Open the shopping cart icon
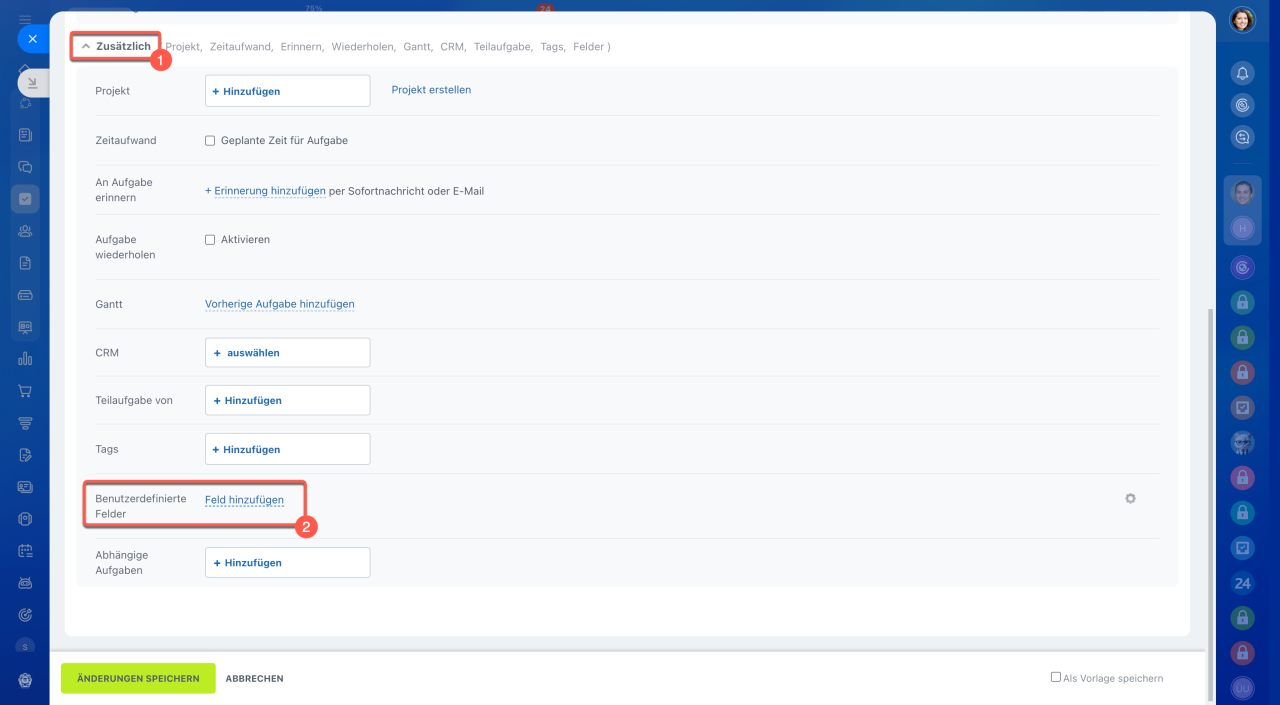This screenshot has width=1280, height=705. (x=25, y=391)
